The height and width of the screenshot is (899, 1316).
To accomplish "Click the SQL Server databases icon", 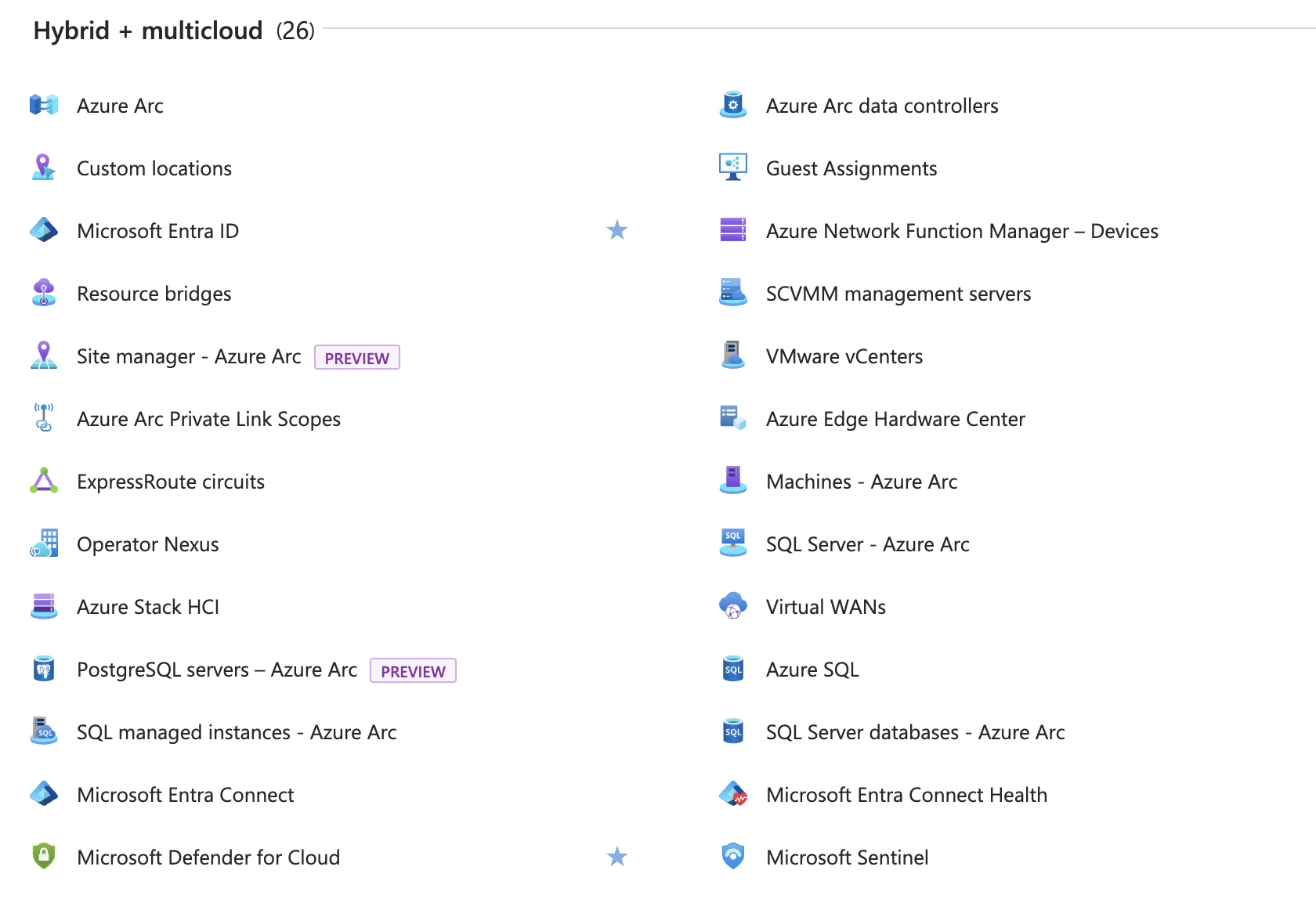I will [x=733, y=731].
